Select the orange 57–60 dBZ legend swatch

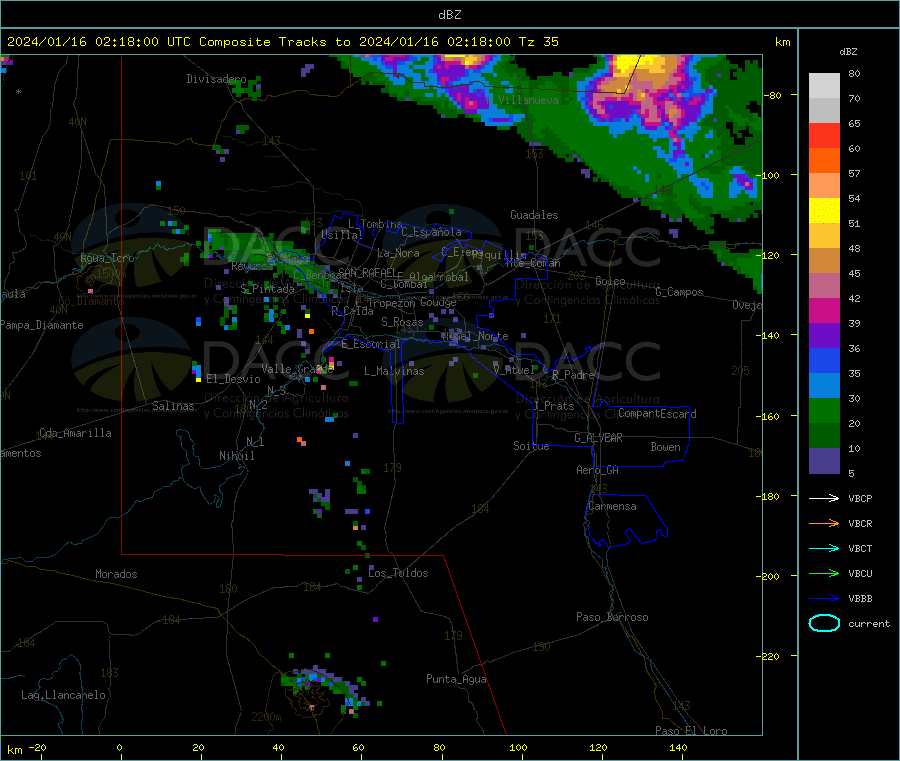(824, 161)
